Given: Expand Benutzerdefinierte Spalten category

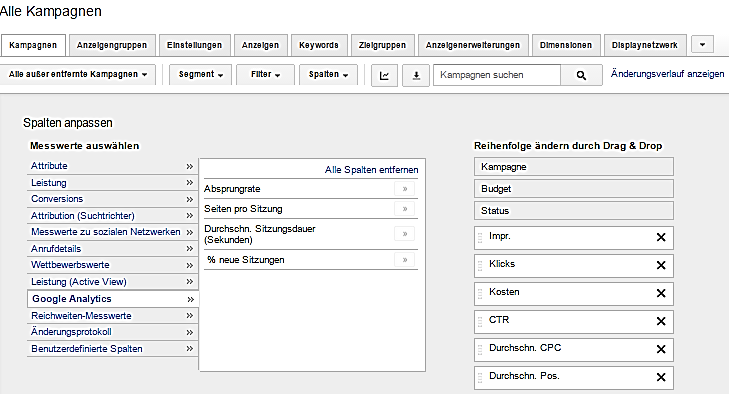Looking at the screenshot, I should pos(113,349).
